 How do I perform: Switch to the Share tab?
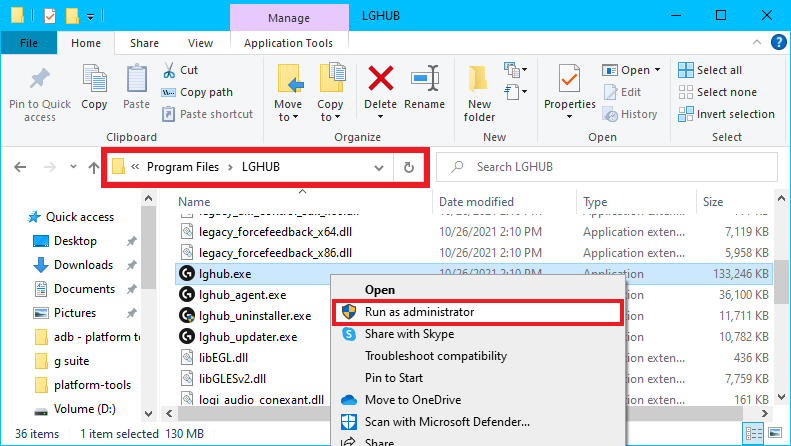(144, 43)
